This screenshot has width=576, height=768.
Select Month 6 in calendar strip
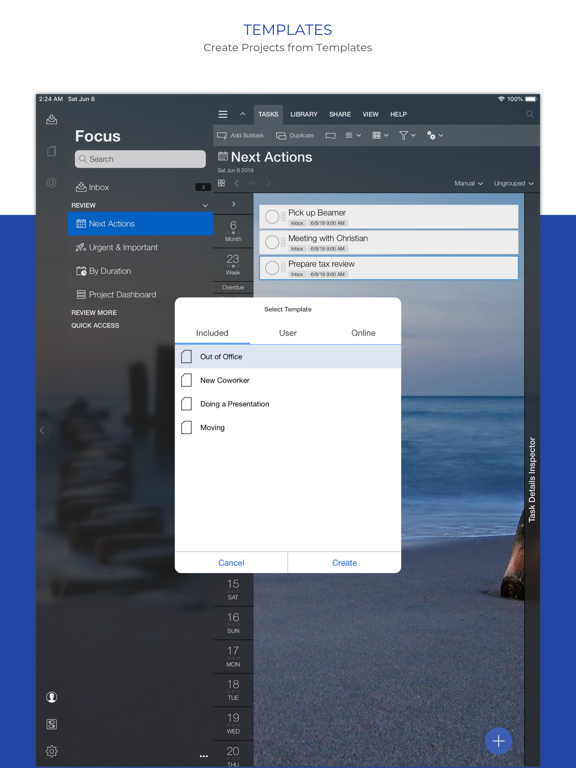(233, 230)
